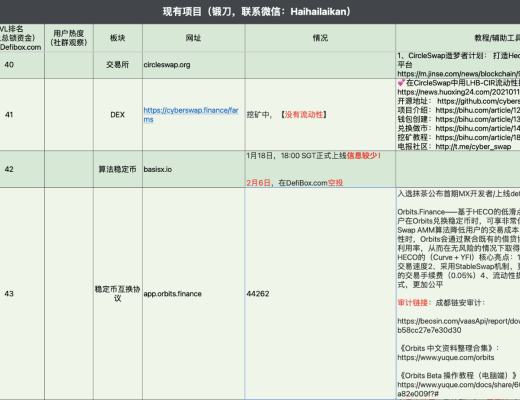Select the DEX category cell
The image size is (520, 400).
click(118, 115)
